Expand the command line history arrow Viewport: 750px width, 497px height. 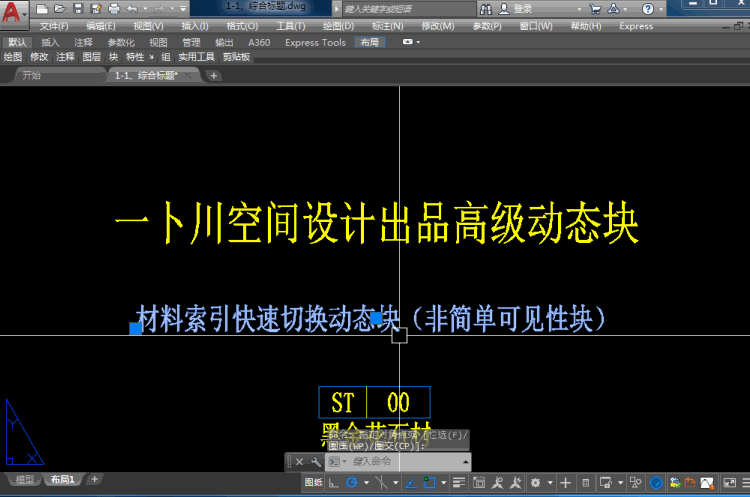(465, 462)
